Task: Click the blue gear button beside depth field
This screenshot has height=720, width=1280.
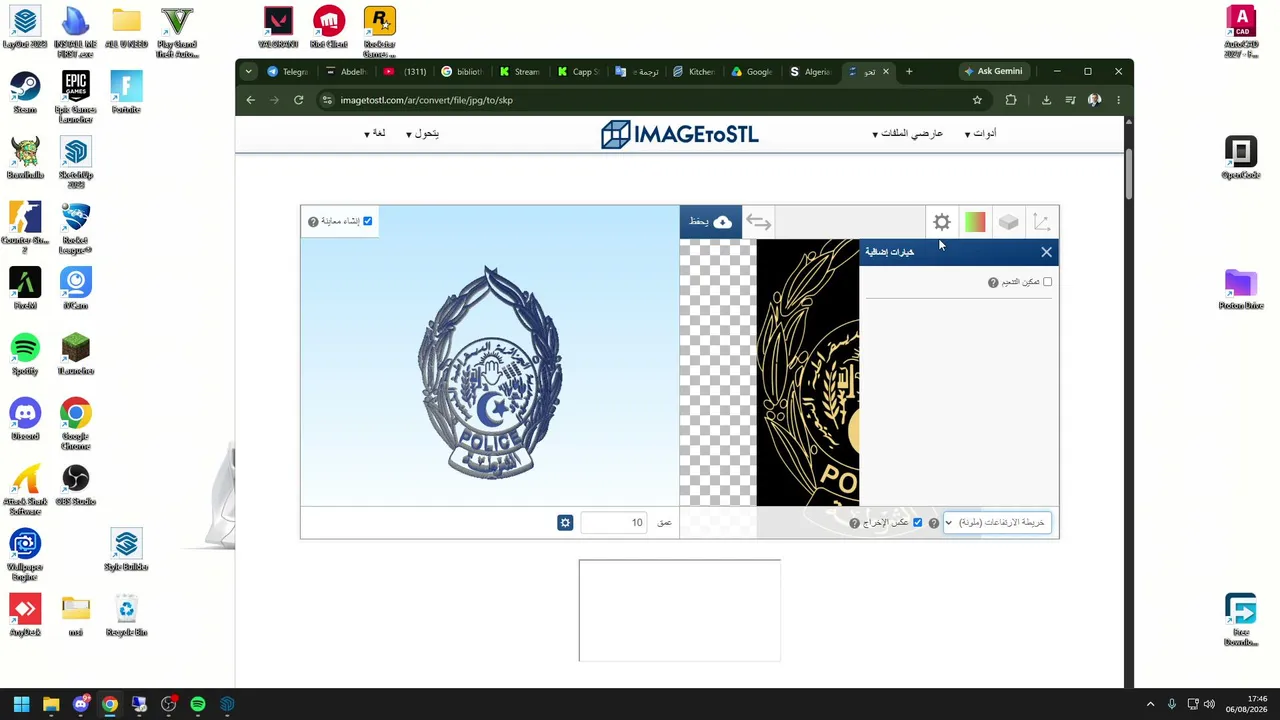Action: (x=565, y=523)
